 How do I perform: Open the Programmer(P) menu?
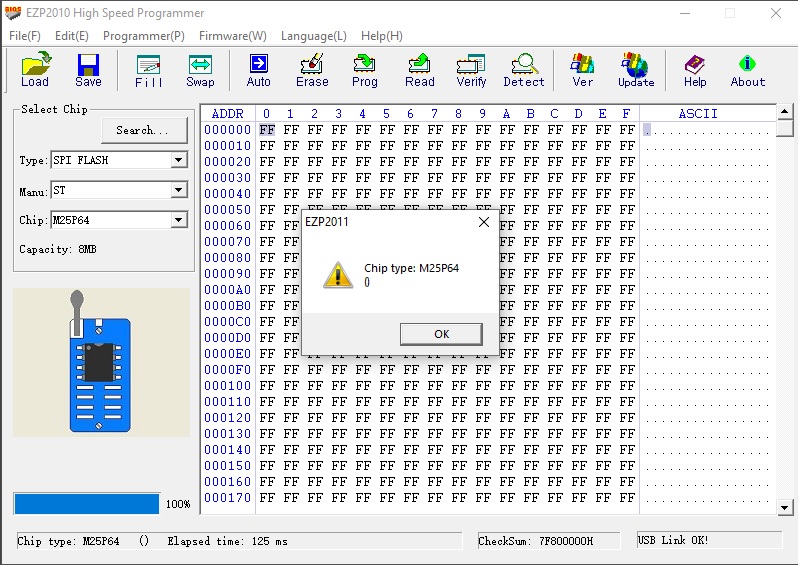144,36
